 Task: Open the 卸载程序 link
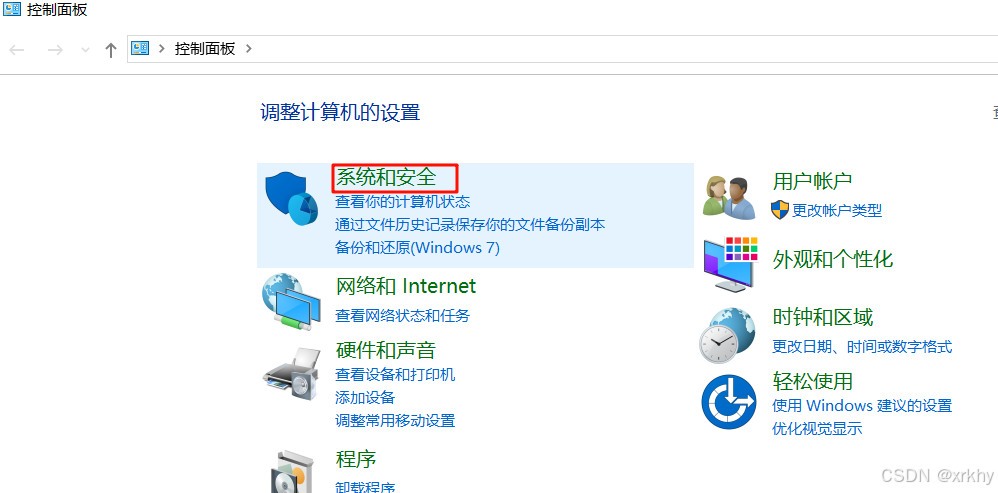(365, 487)
